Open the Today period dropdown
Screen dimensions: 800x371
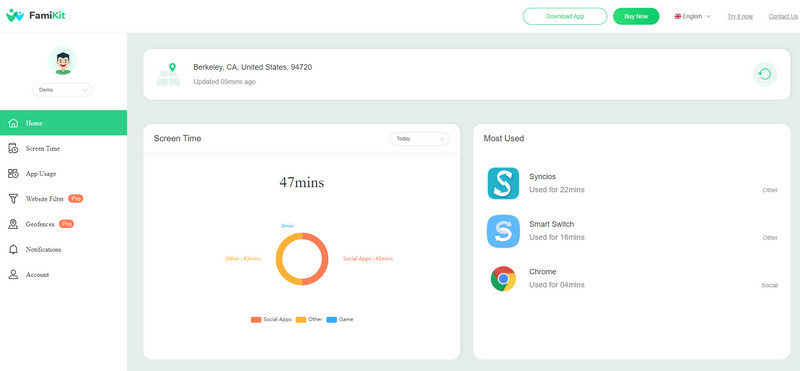coord(420,138)
